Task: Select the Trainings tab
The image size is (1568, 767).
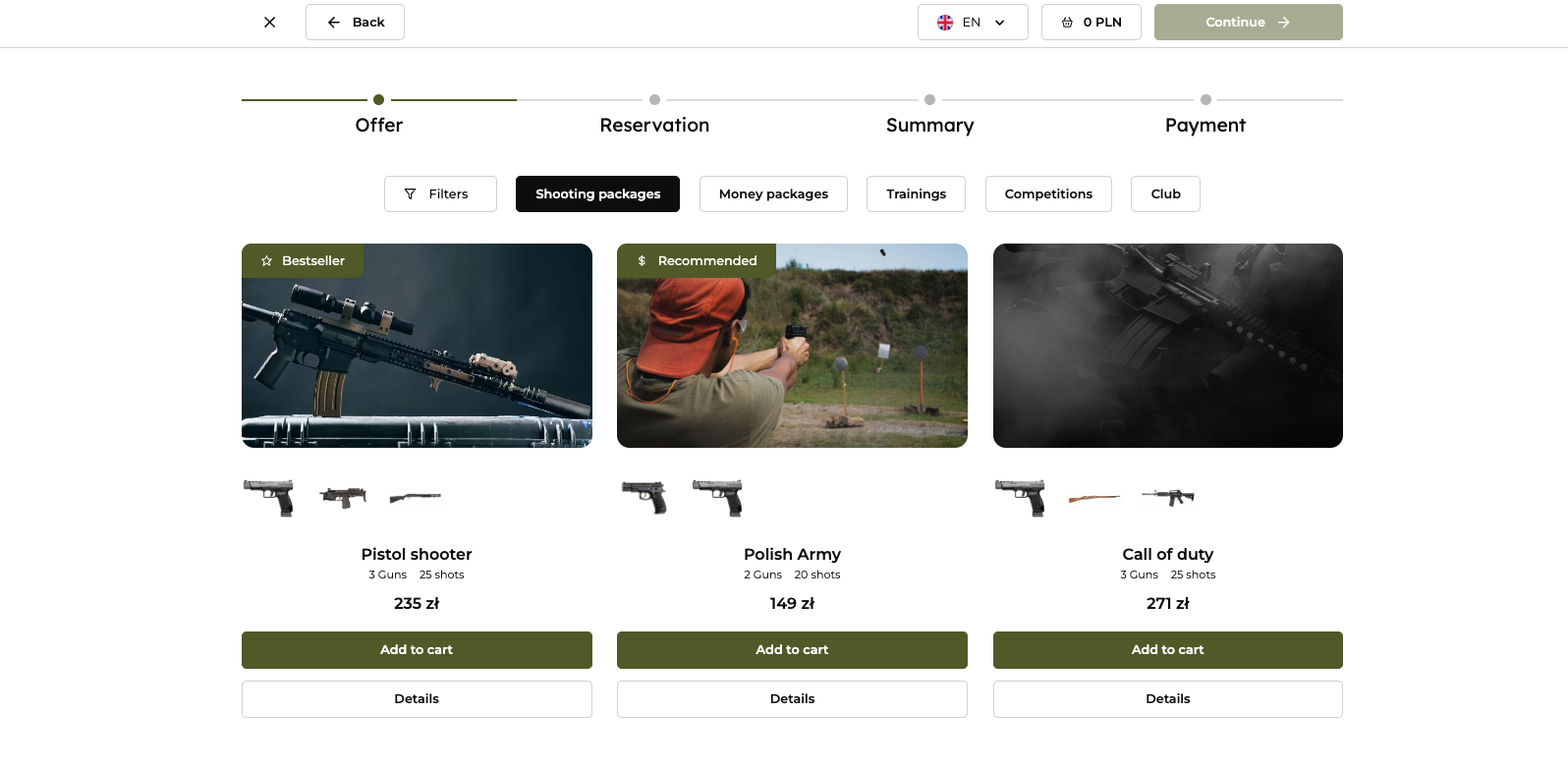Action: coord(916,194)
